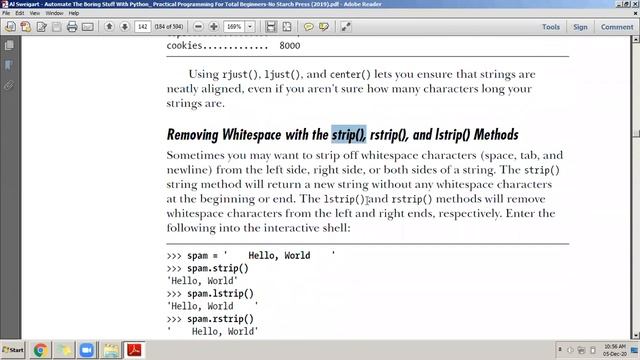This screenshot has width=640, height=360.
Task: Click the heading word 'Removing'
Action: pos(192,135)
